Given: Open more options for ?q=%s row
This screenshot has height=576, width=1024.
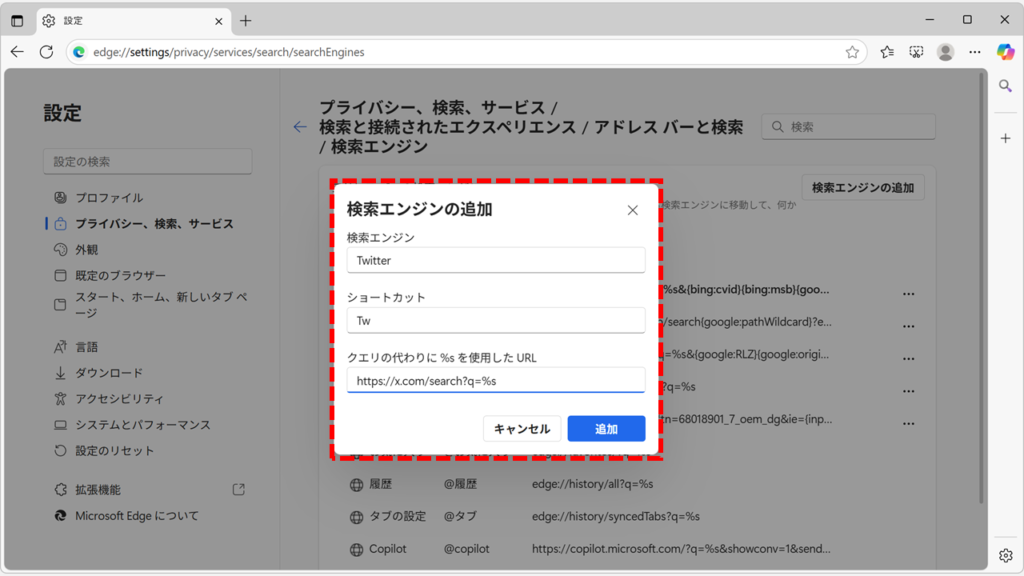Looking at the screenshot, I should point(908,391).
